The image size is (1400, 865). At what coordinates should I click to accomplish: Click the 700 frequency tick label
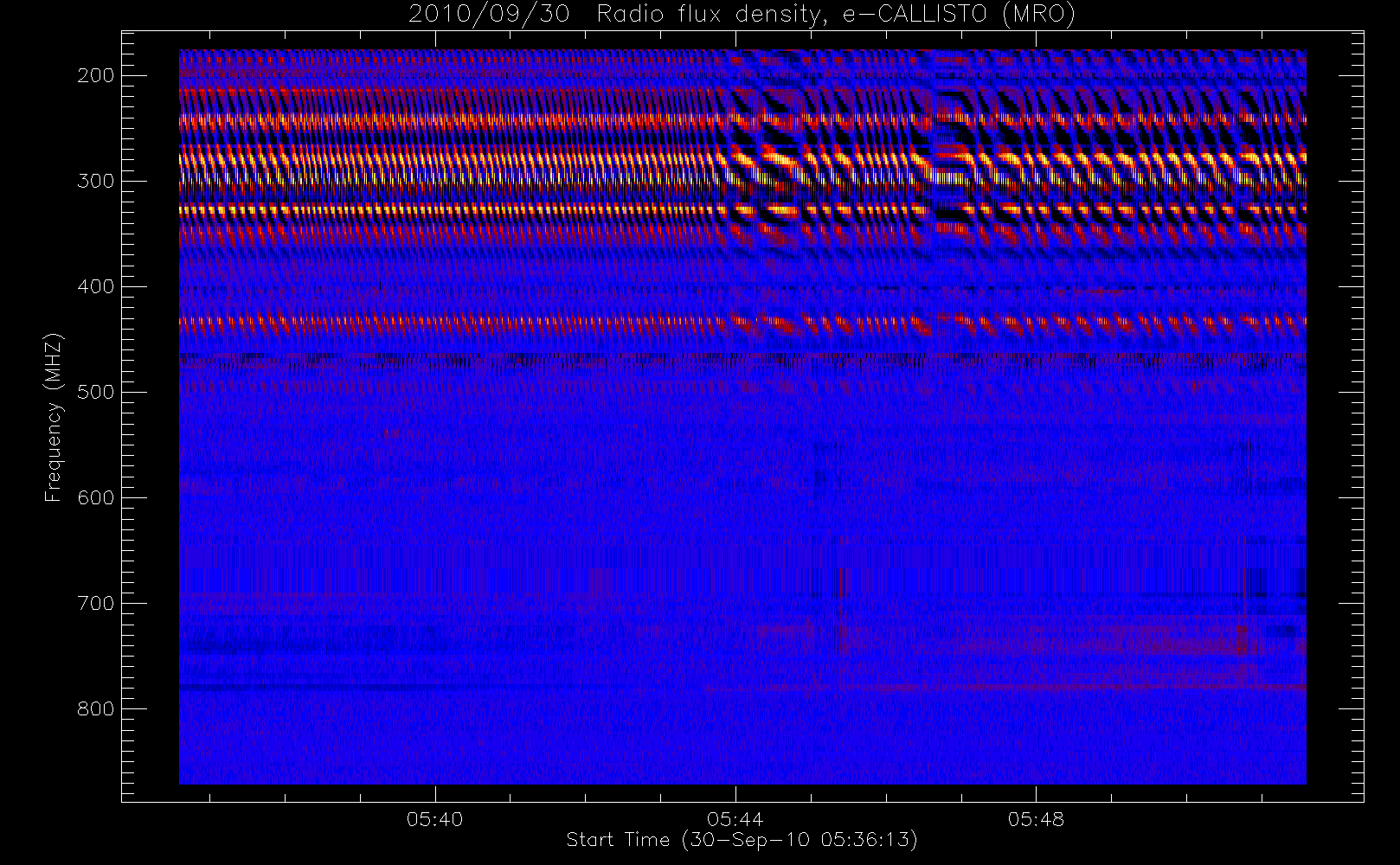96,603
